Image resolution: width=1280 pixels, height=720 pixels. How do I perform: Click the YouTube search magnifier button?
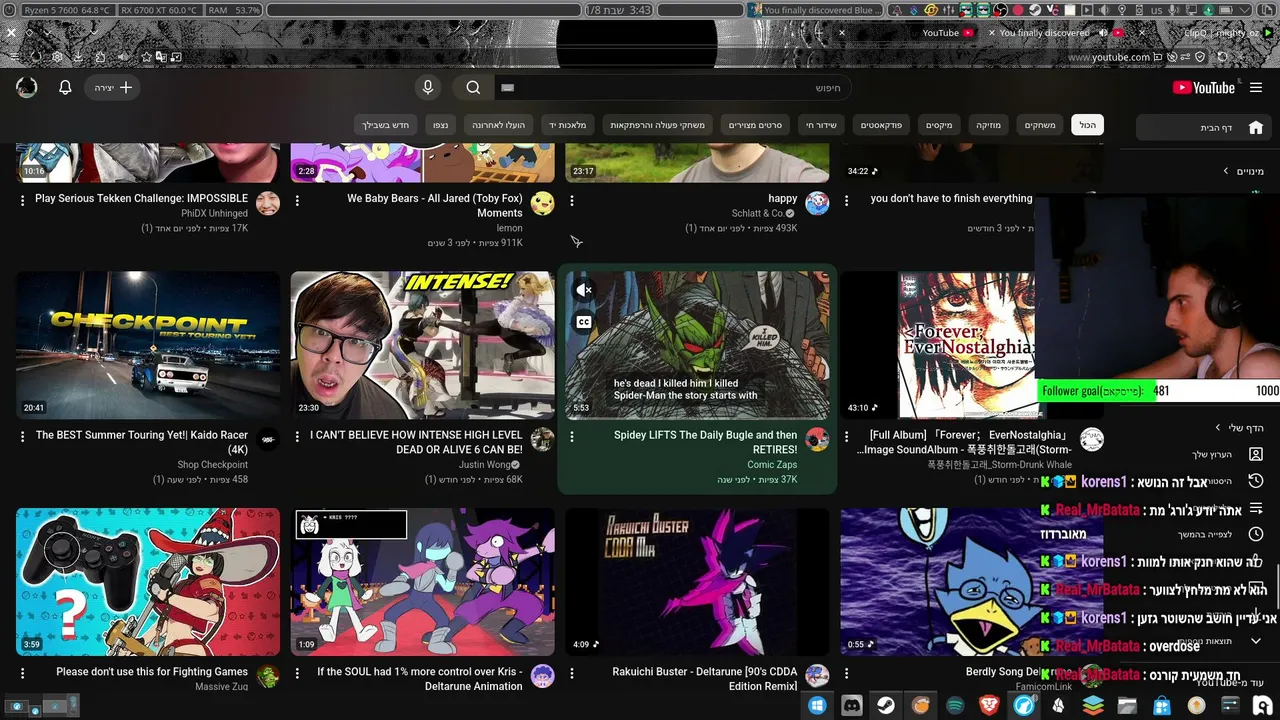tap(473, 88)
